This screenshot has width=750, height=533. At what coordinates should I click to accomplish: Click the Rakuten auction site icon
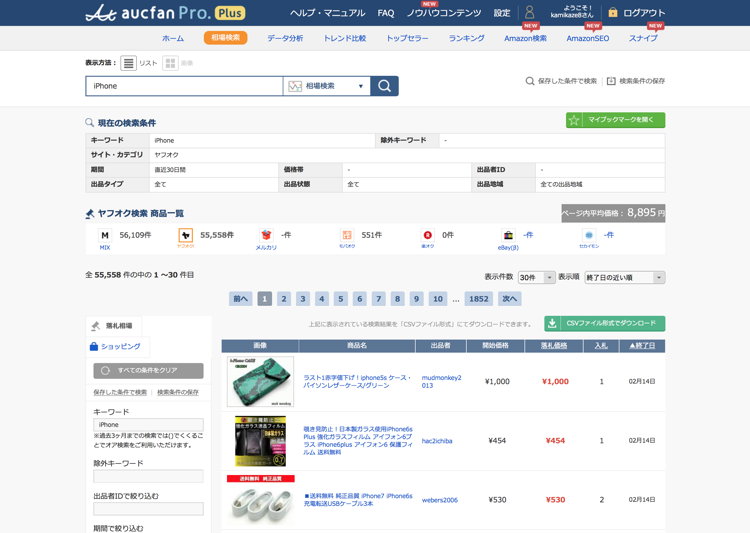[428, 236]
